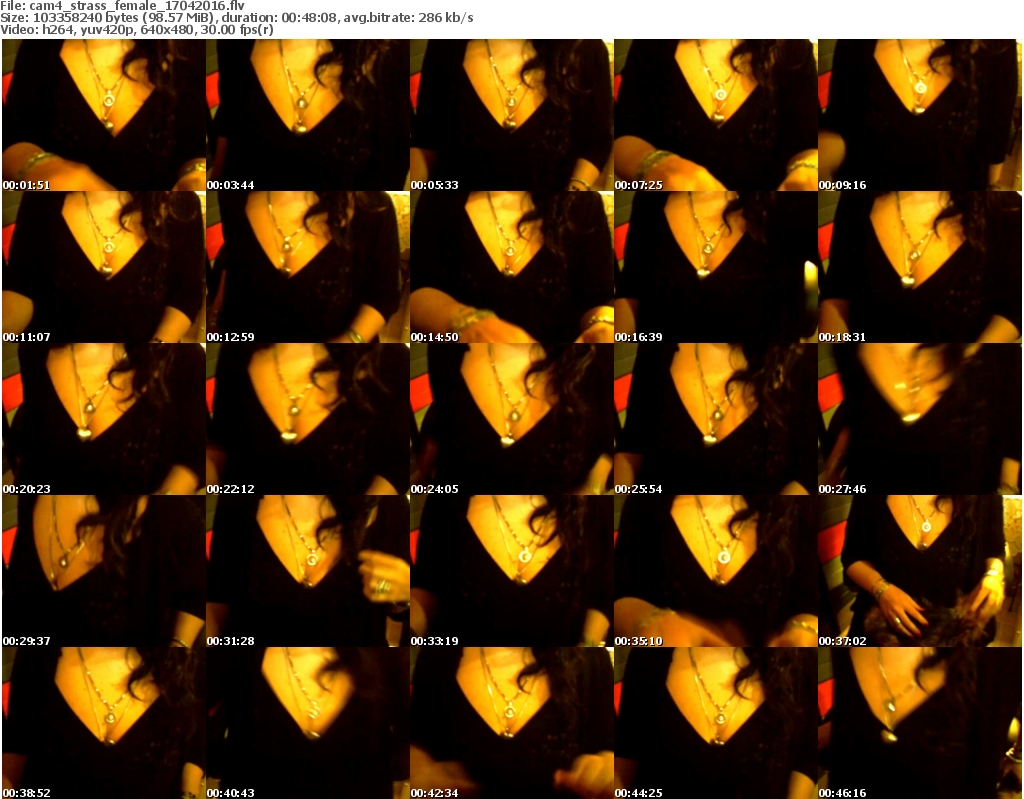Select the thumbnail timestamped 00:05:33
The height and width of the screenshot is (799, 1024).
(512, 115)
